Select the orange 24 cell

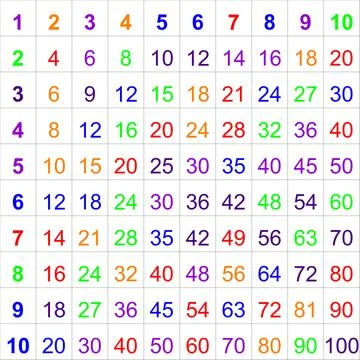(x=198, y=130)
